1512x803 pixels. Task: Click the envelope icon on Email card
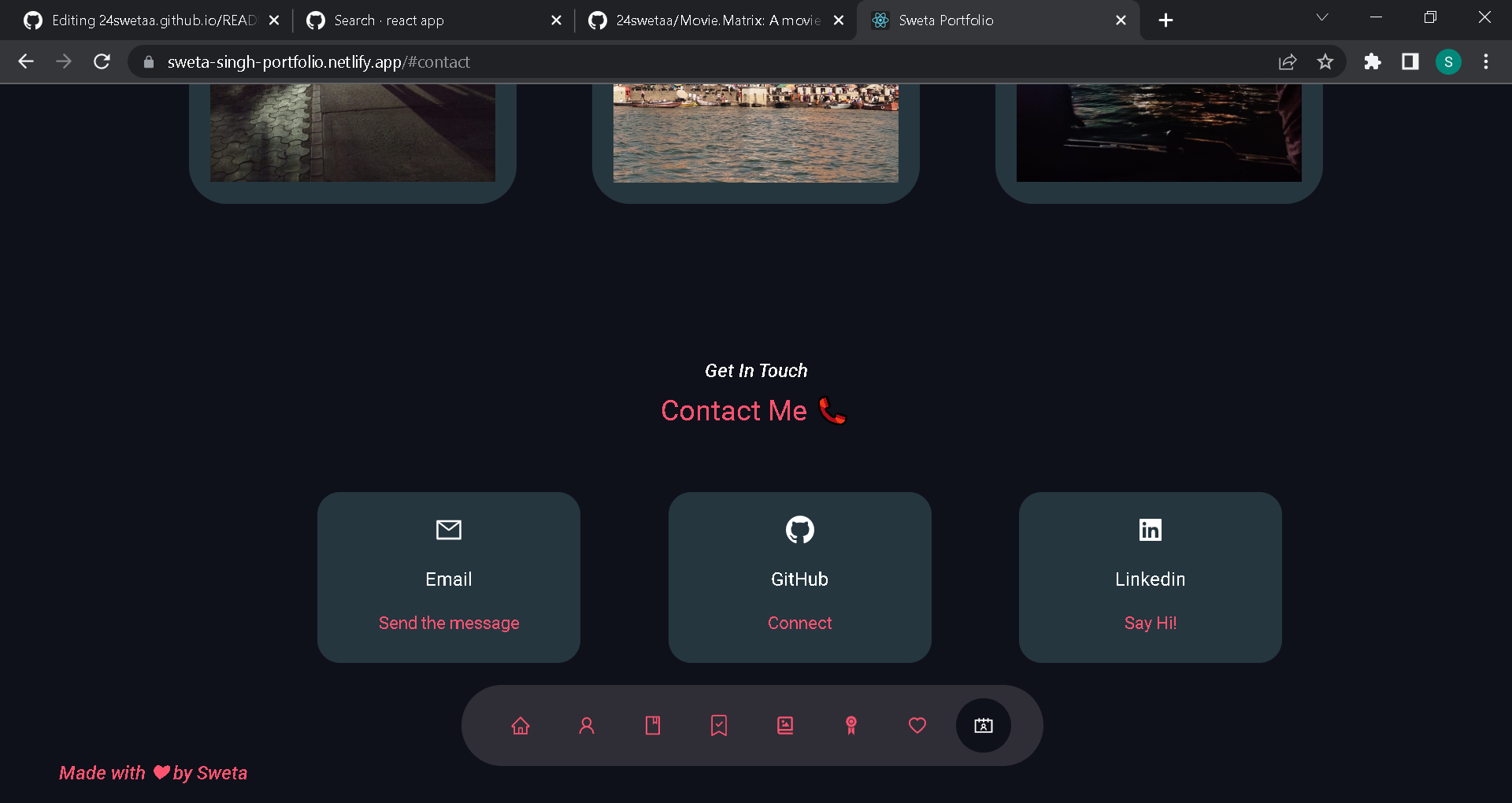449,530
